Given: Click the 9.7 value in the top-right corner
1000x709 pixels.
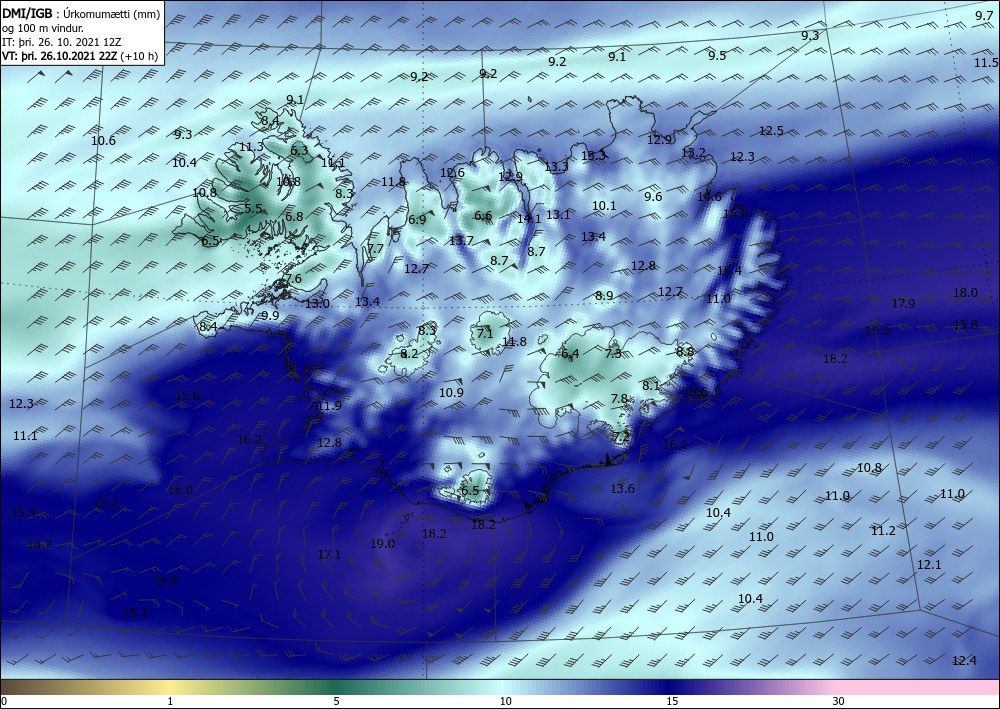Looking at the screenshot, I should click(x=984, y=16).
